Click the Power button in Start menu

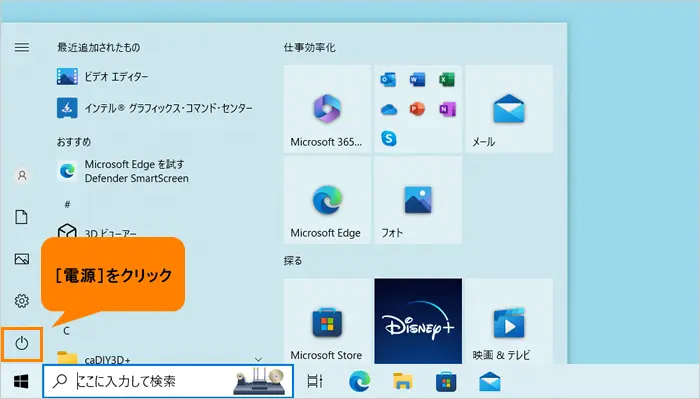click(21, 344)
